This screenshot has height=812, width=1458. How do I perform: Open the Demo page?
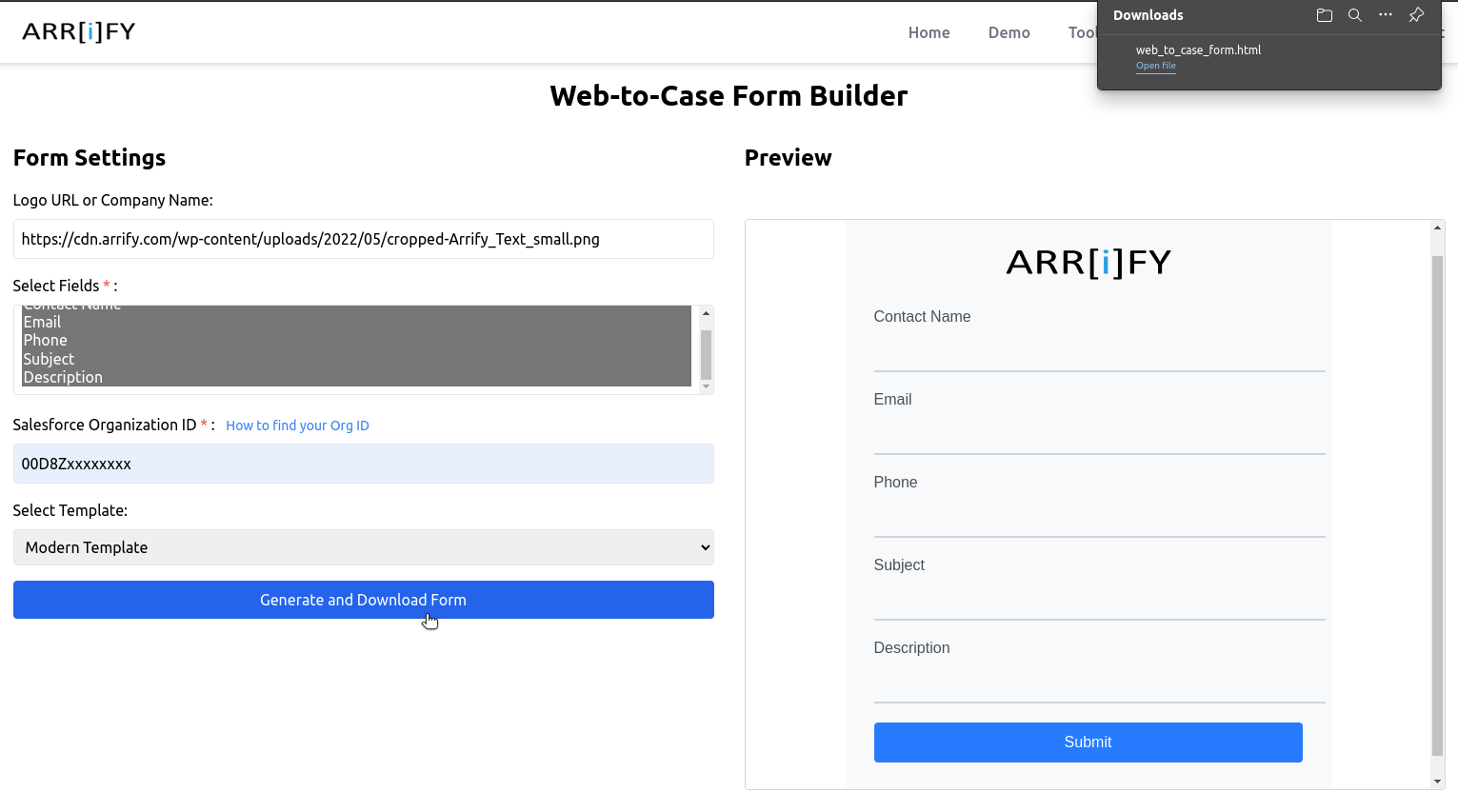(1009, 32)
